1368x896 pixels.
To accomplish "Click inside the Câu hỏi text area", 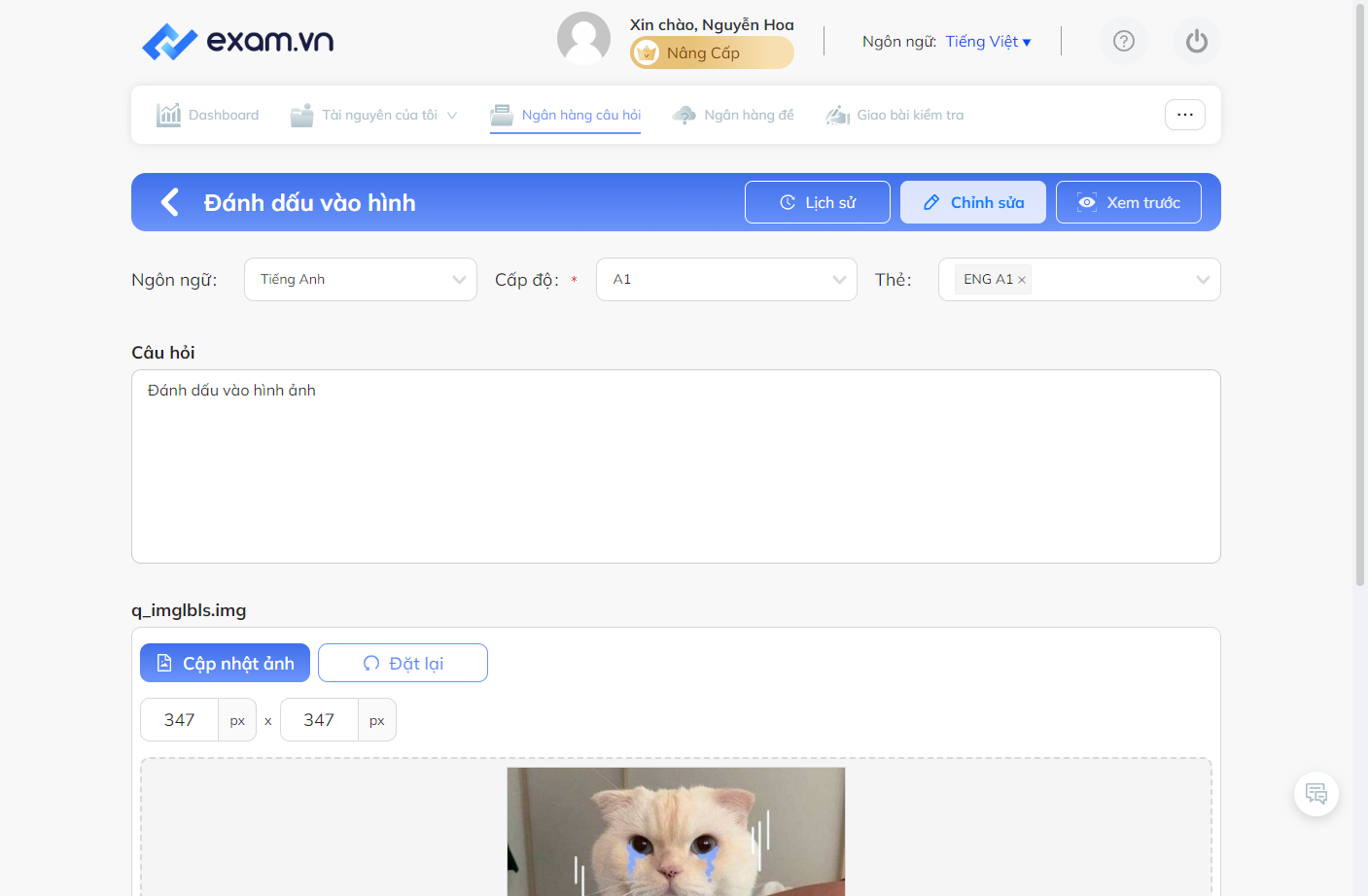I will (x=676, y=466).
